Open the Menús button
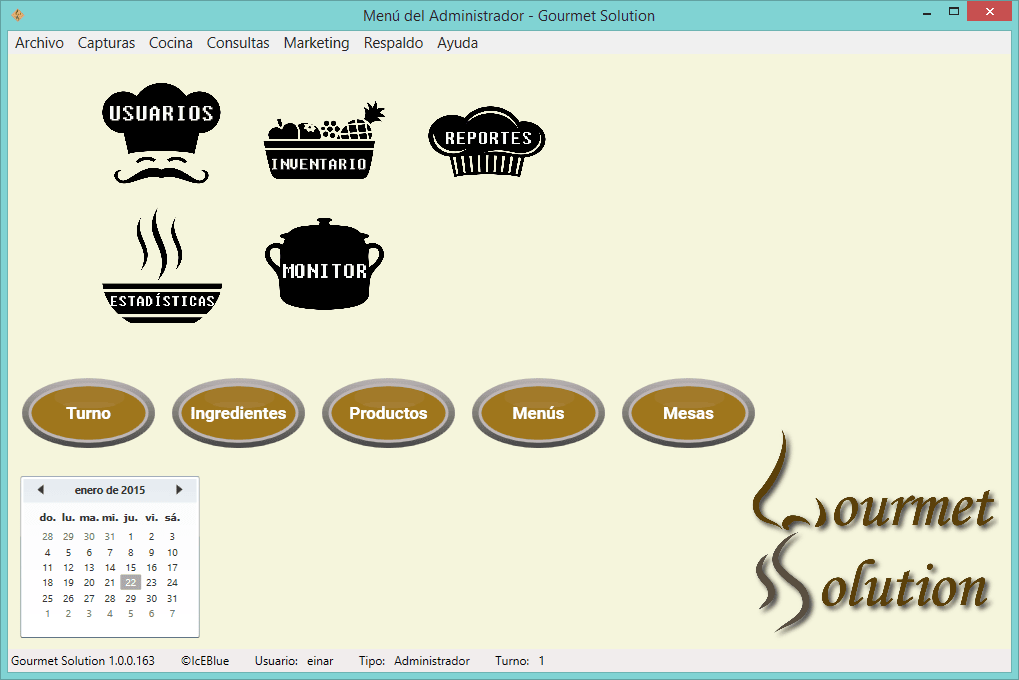This screenshot has width=1019, height=680. click(x=538, y=413)
